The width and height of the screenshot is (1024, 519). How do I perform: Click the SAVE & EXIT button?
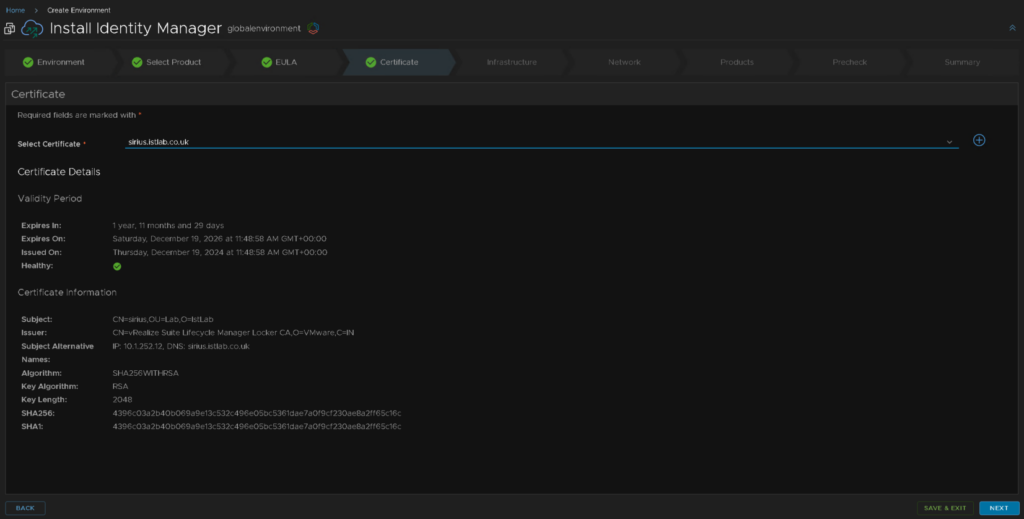pos(945,508)
